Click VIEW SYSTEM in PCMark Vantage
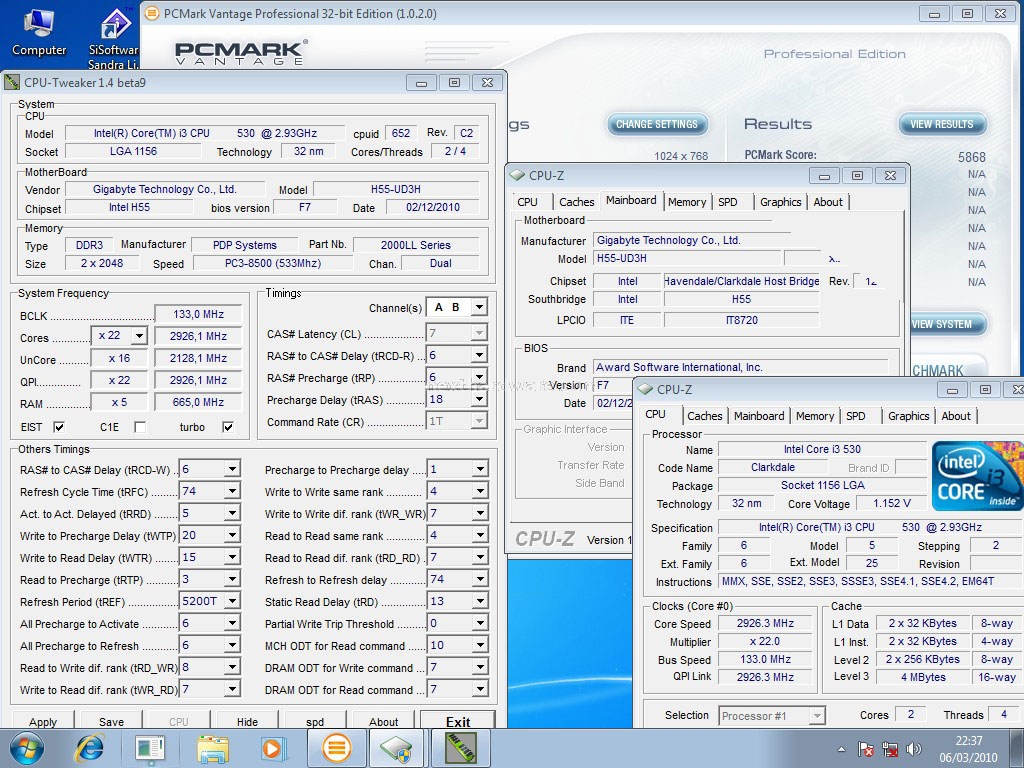 point(948,324)
